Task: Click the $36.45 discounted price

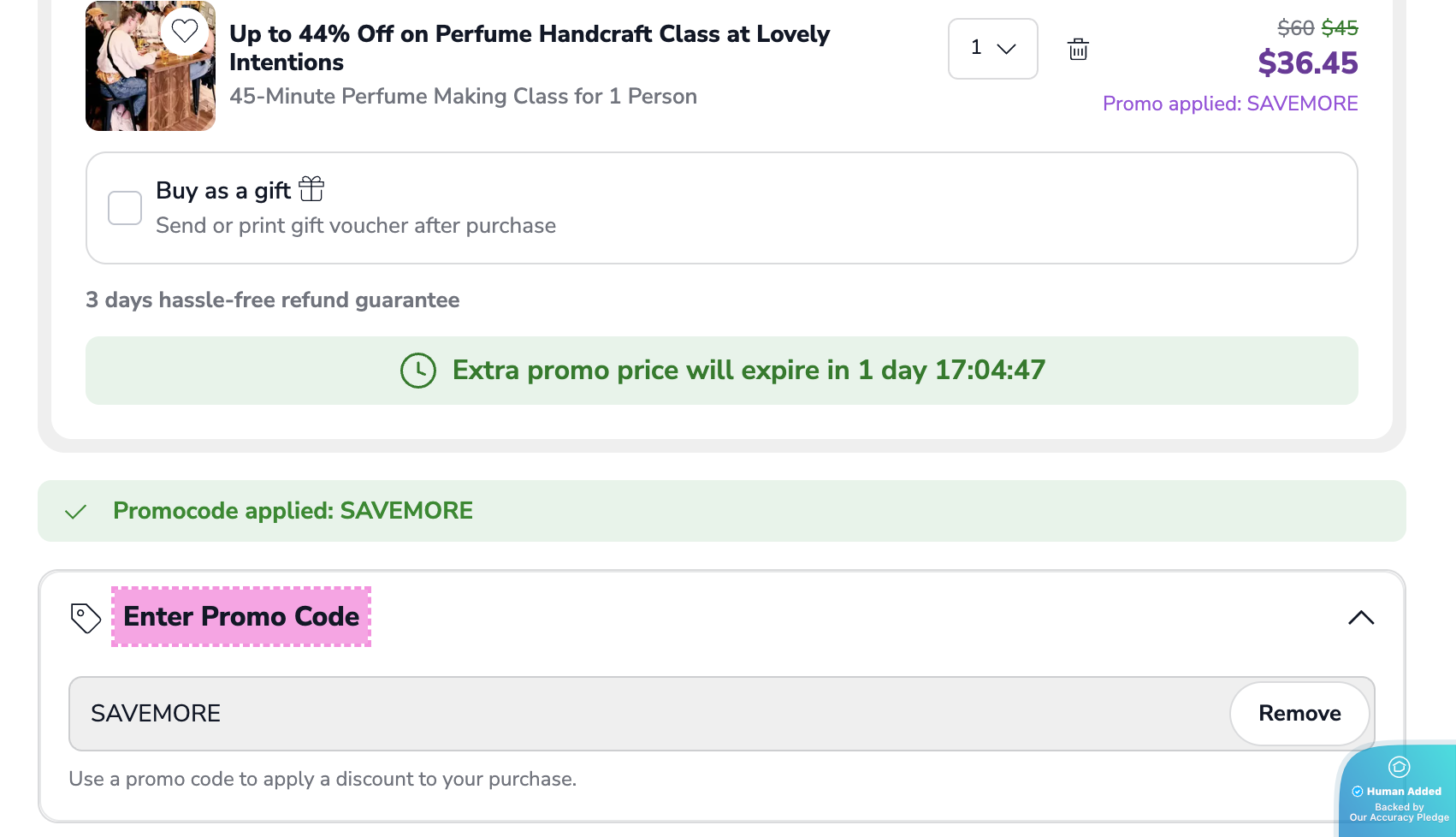Action: 1307,63
